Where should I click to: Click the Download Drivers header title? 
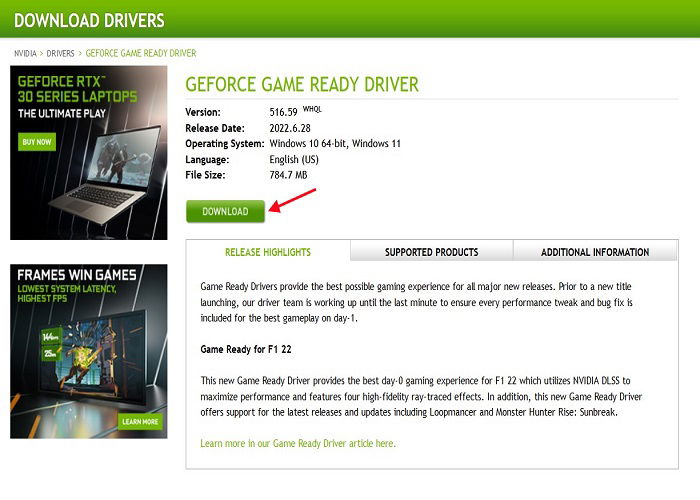[89, 21]
